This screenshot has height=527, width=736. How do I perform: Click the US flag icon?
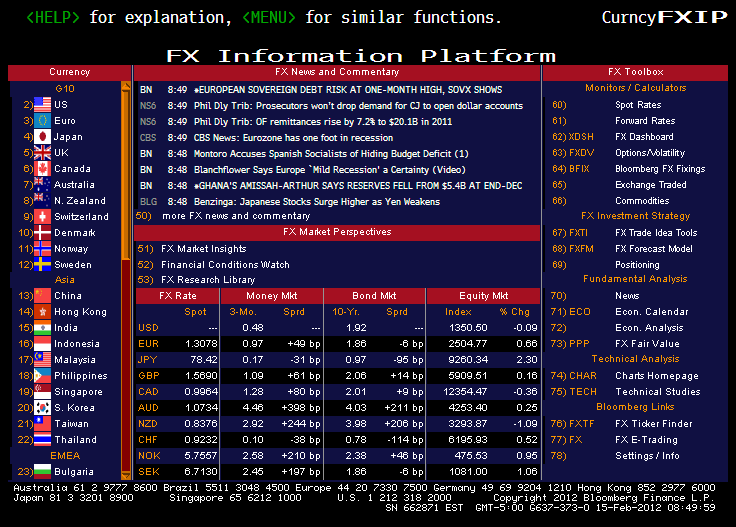[42, 105]
